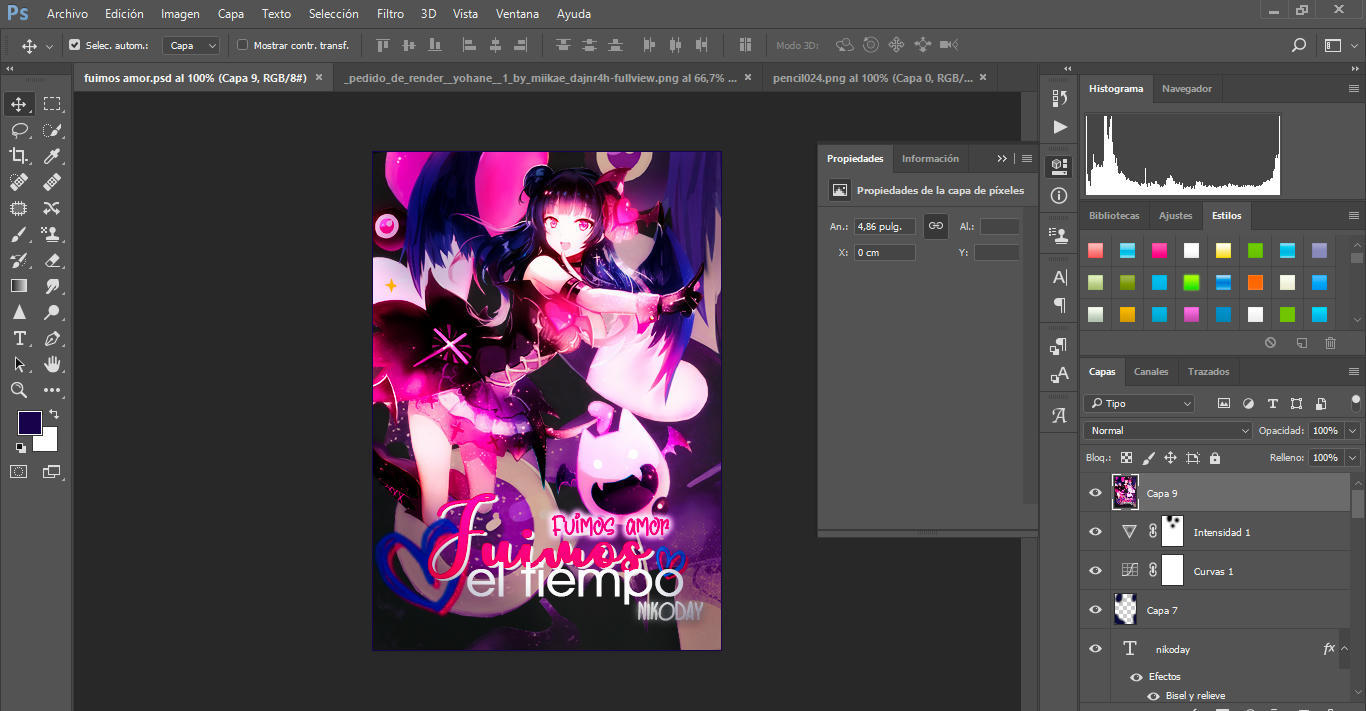The width and height of the screenshot is (1366, 711).
Task: Select the Smudge tool
Action: point(52,286)
